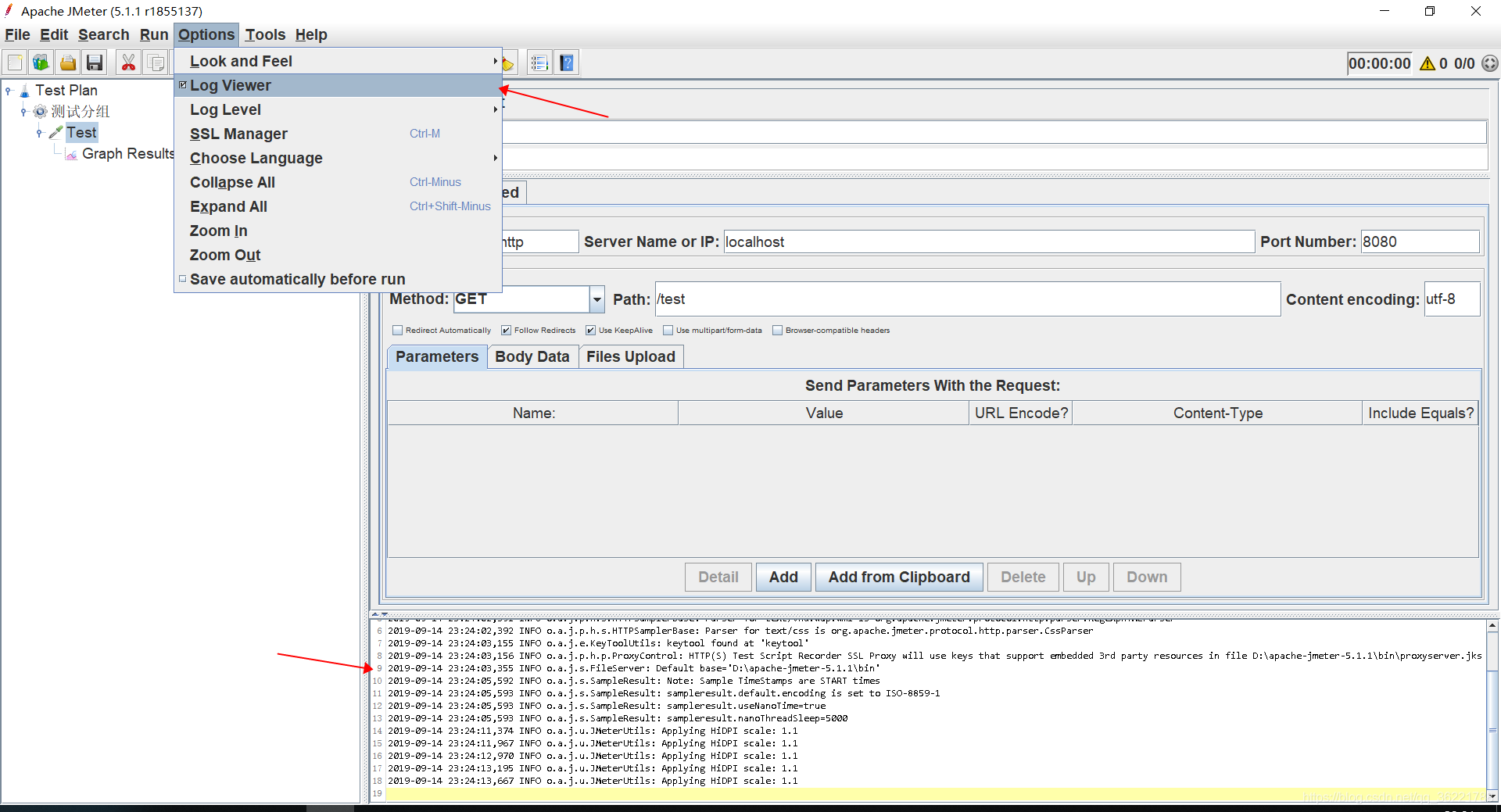Open the Help book icon
1501x812 pixels.
point(567,63)
